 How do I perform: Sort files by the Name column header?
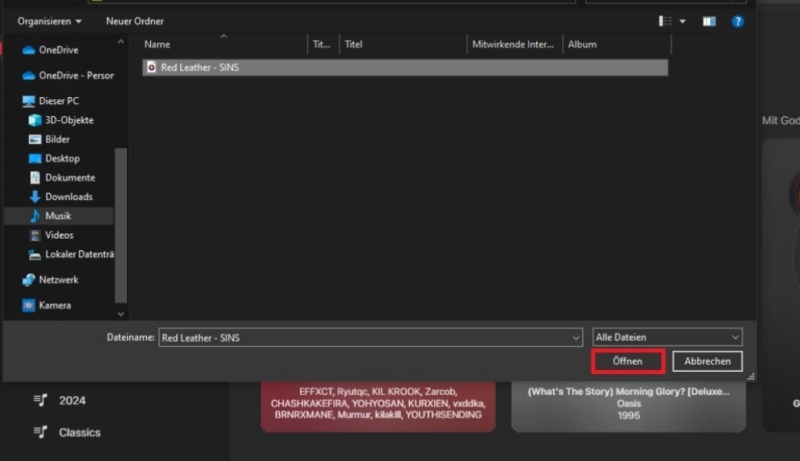point(158,45)
